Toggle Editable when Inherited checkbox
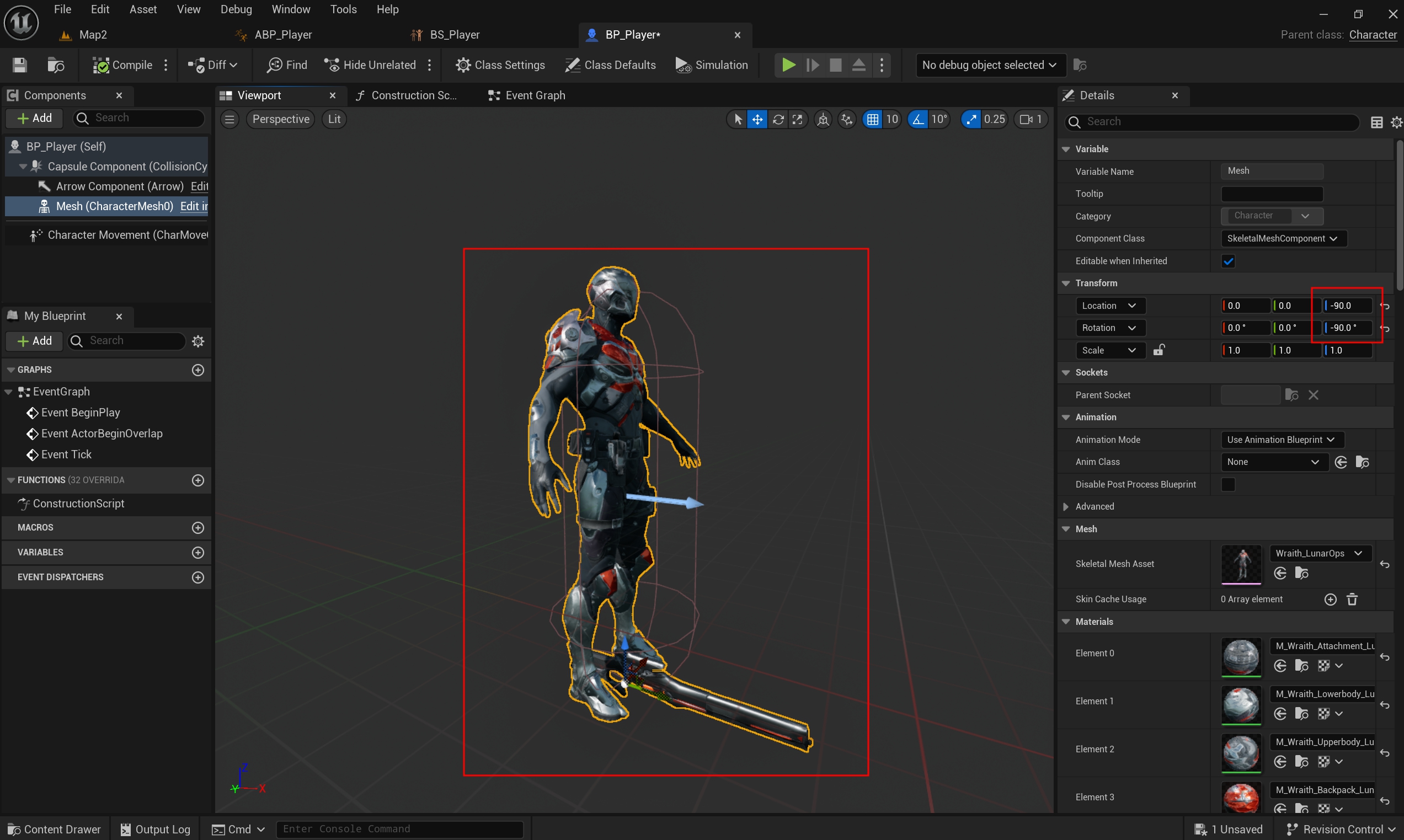 (x=1228, y=261)
